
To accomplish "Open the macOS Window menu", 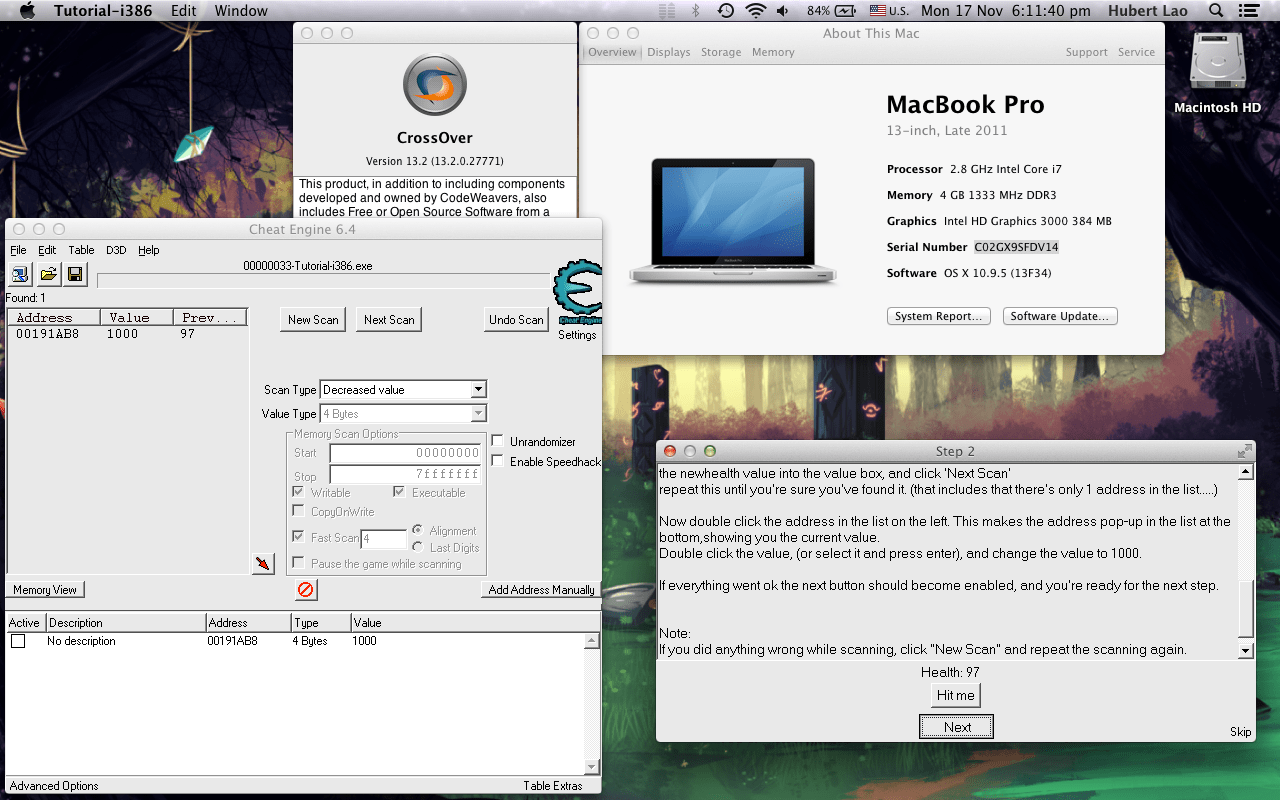I will 241,10.
